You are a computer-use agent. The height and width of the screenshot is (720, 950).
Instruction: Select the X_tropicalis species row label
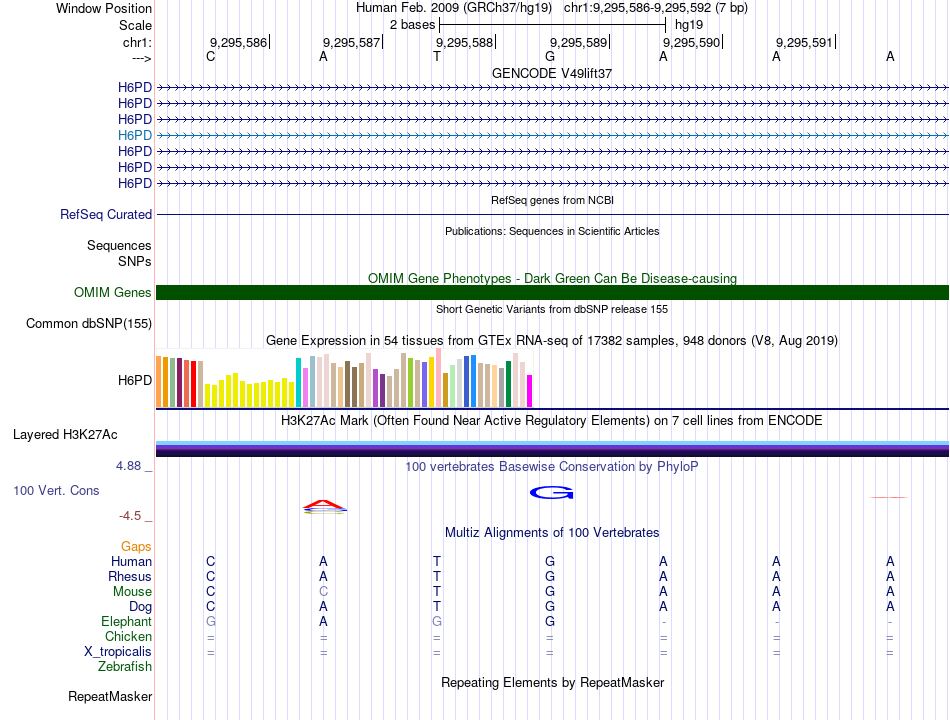click(118, 652)
